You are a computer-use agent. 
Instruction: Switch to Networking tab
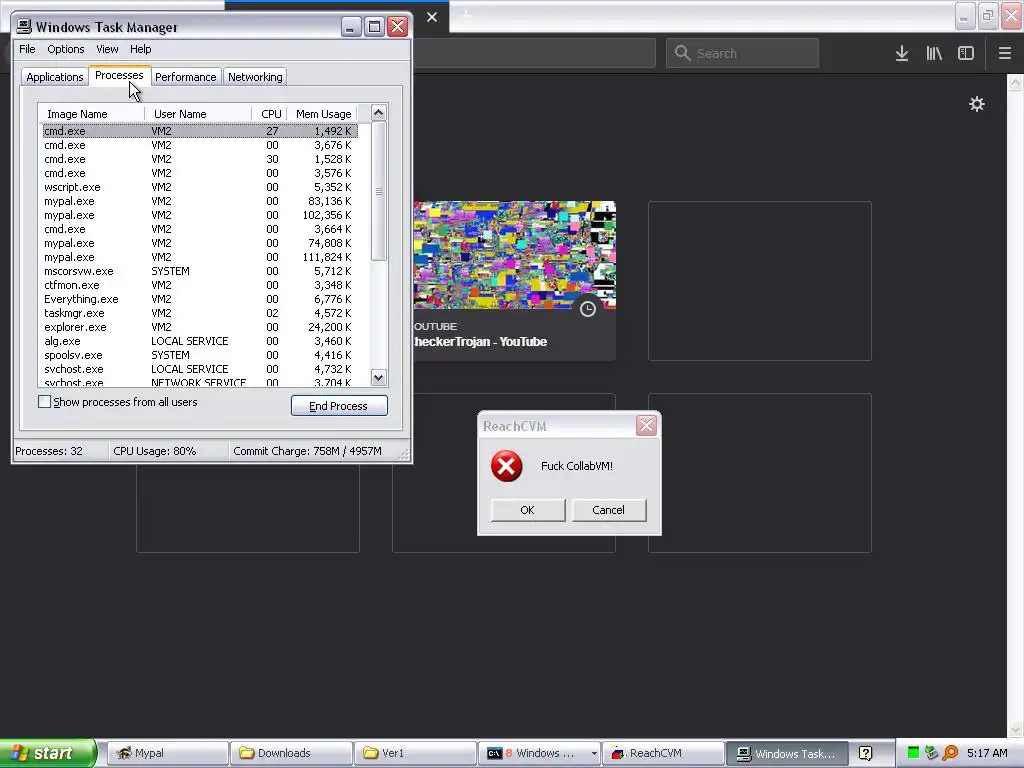(255, 77)
